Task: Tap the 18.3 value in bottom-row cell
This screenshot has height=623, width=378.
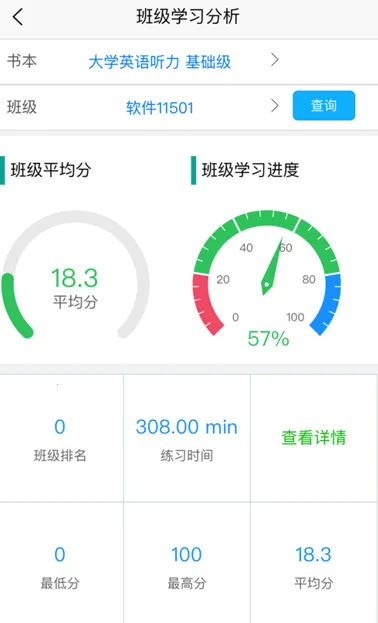Action: point(313,555)
